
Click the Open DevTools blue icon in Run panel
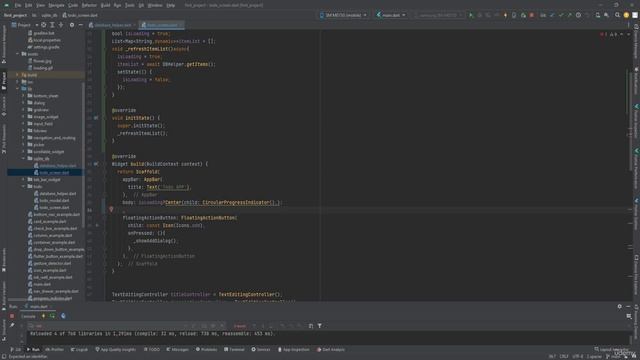point(63,316)
